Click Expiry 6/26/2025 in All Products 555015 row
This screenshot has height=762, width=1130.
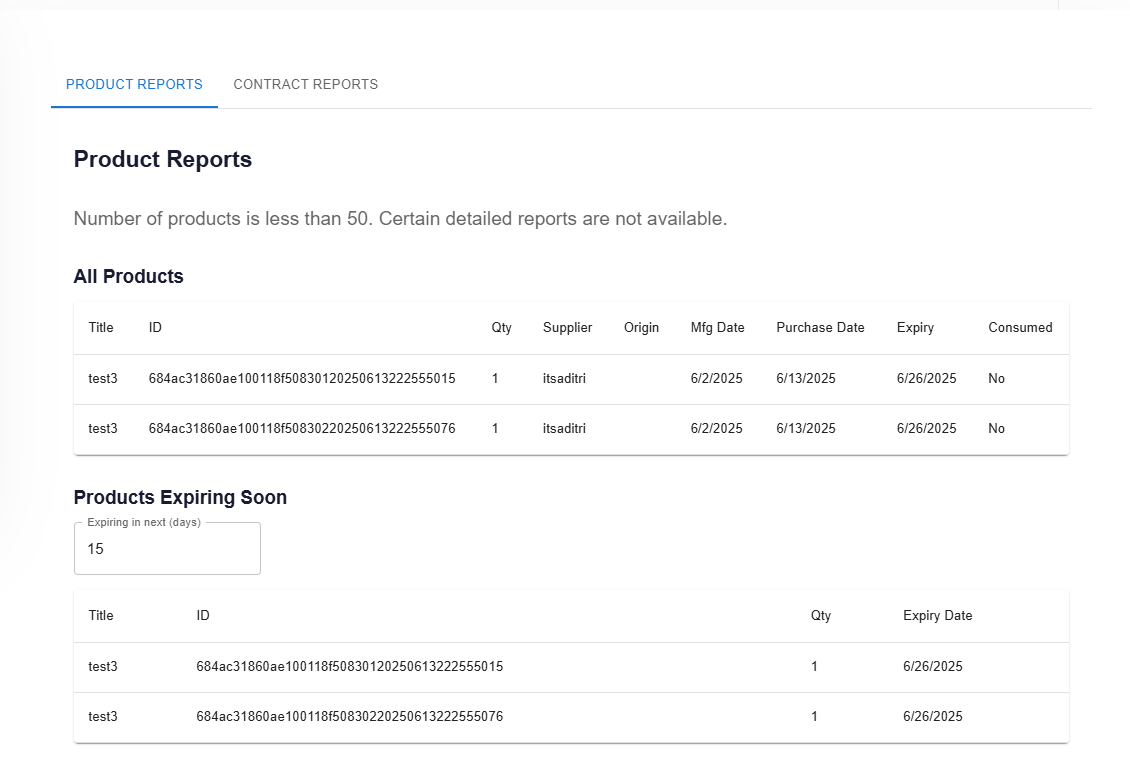(926, 378)
